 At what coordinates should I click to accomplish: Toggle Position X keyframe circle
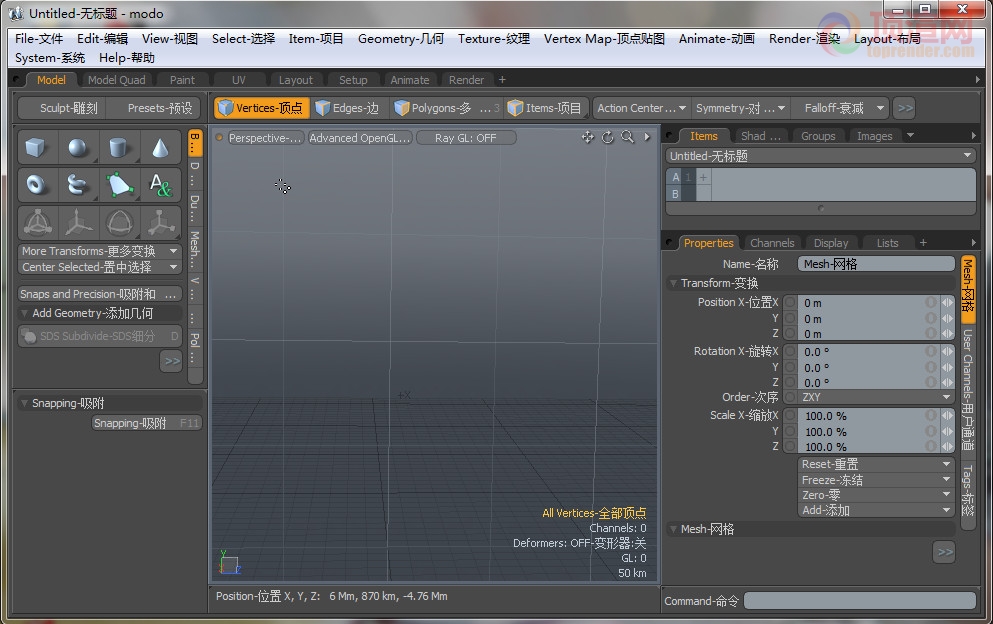pos(790,302)
